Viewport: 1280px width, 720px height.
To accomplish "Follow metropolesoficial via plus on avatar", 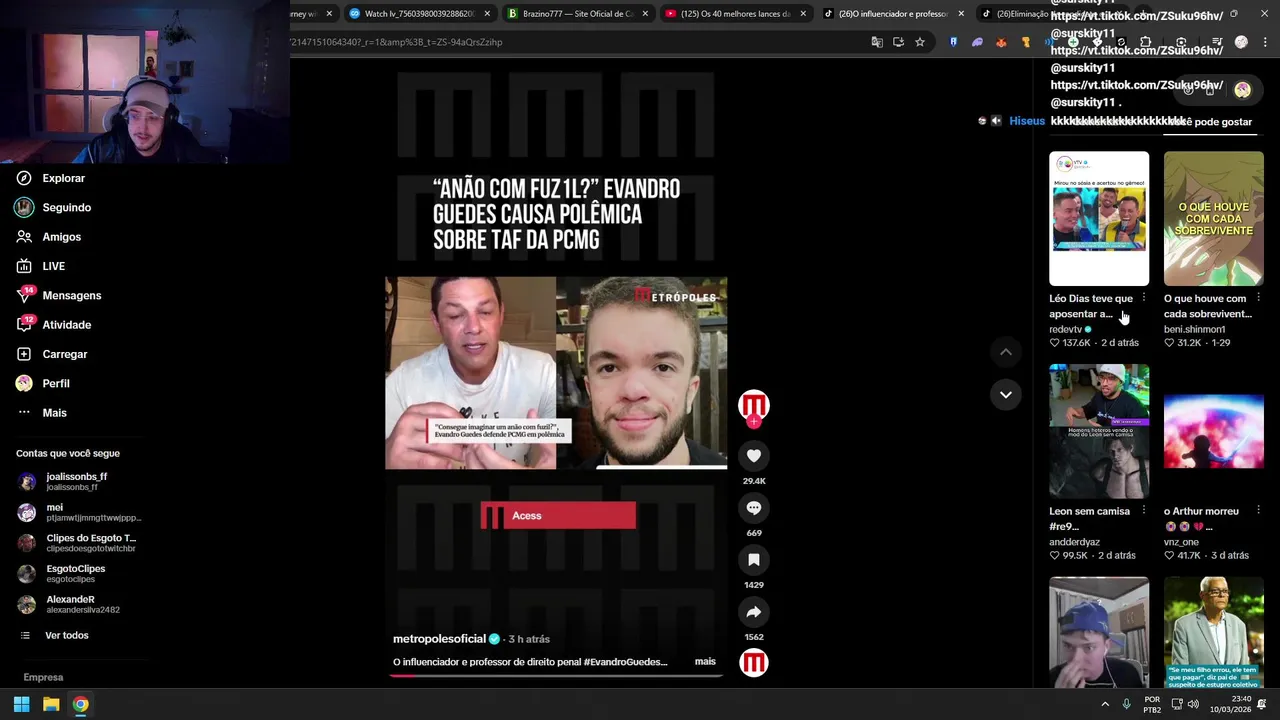I will [754, 422].
